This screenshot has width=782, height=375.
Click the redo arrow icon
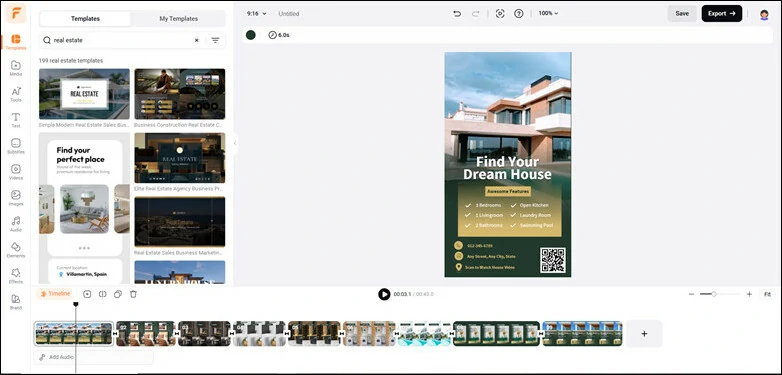click(475, 13)
